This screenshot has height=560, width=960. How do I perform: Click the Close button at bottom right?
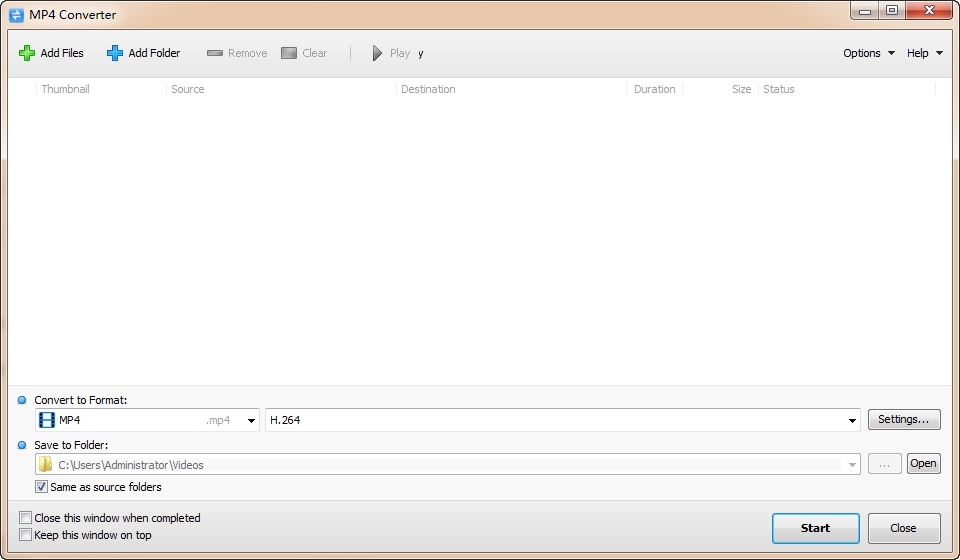(x=904, y=528)
